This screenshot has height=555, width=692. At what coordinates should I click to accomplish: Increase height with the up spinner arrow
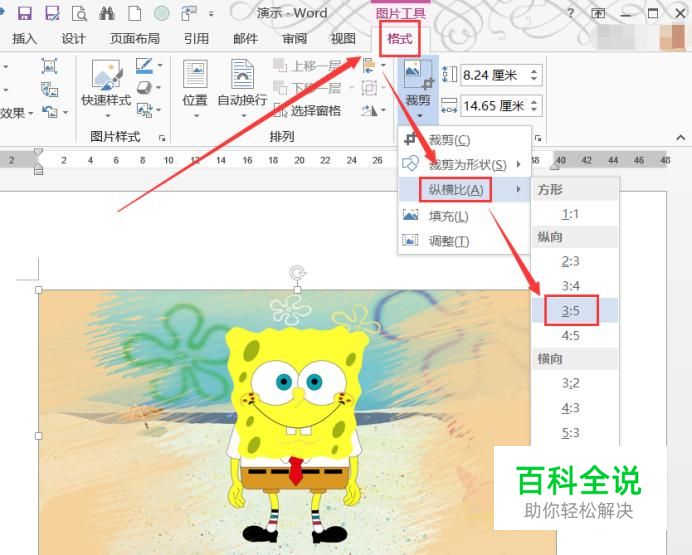[534, 71]
